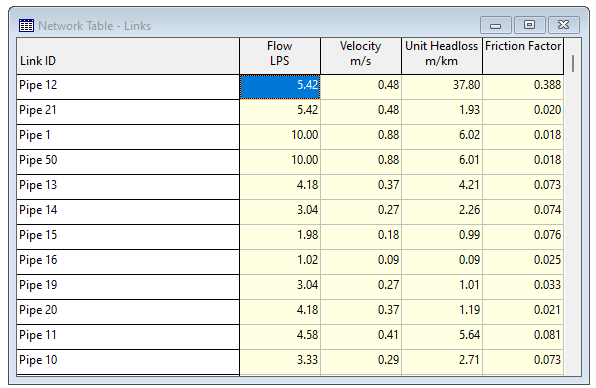Screen dimensions: 596x388
Task: Click friction factor value 0.025
Action: tap(523, 262)
